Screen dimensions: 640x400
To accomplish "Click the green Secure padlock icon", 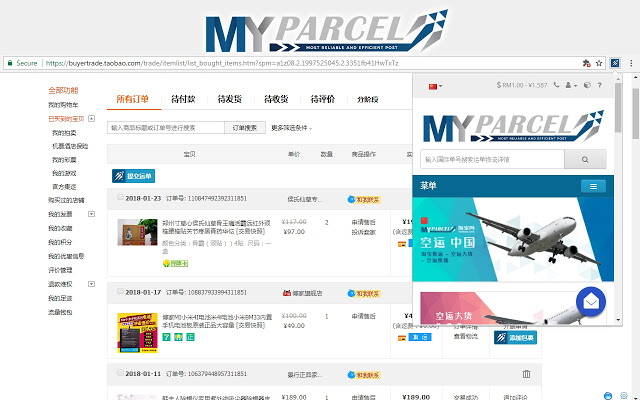I will [x=10, y=63].
